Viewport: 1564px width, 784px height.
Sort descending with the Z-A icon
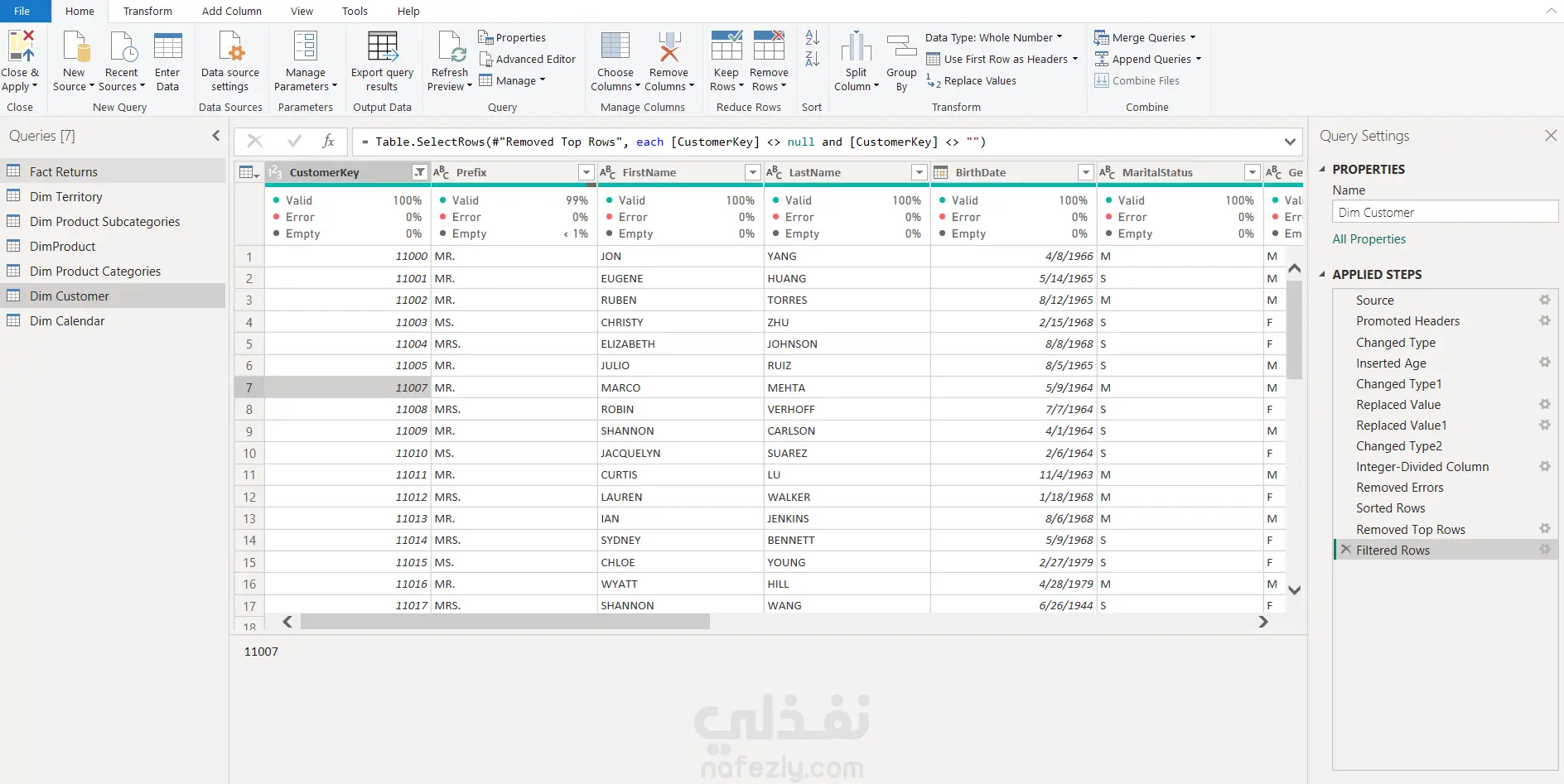[x=813, y=59]
